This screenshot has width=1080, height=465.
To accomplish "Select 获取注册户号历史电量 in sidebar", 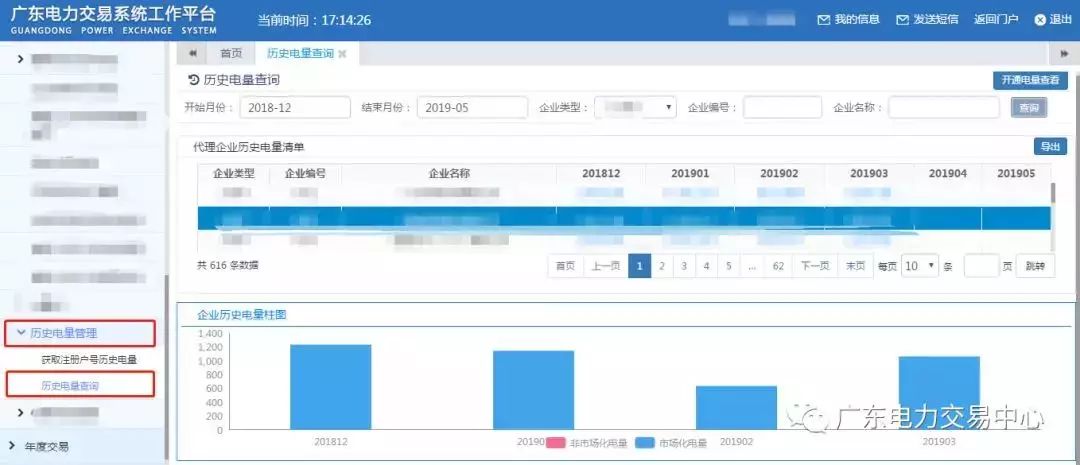I will pyautogui.click(x=89, y=359).
